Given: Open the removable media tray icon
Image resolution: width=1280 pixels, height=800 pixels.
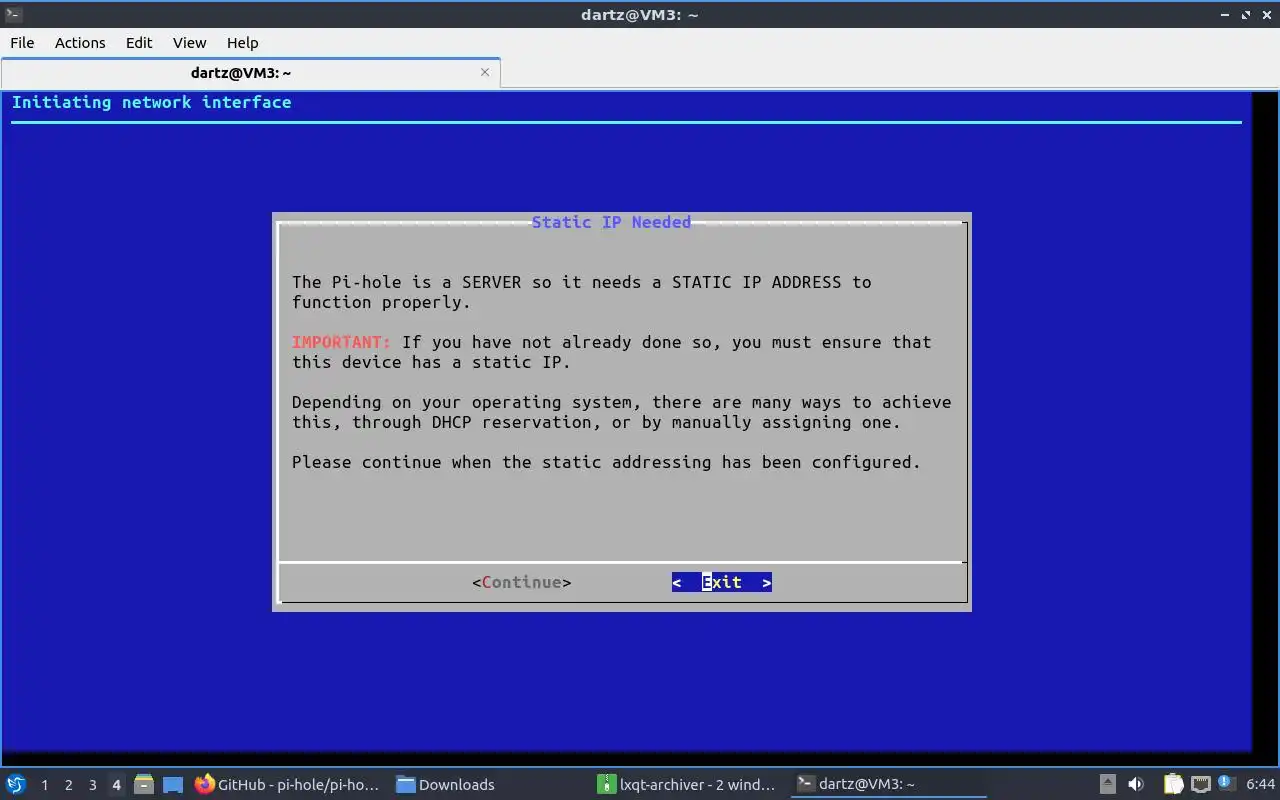Looking at the screenshot, I should [x=1108, y=784].
